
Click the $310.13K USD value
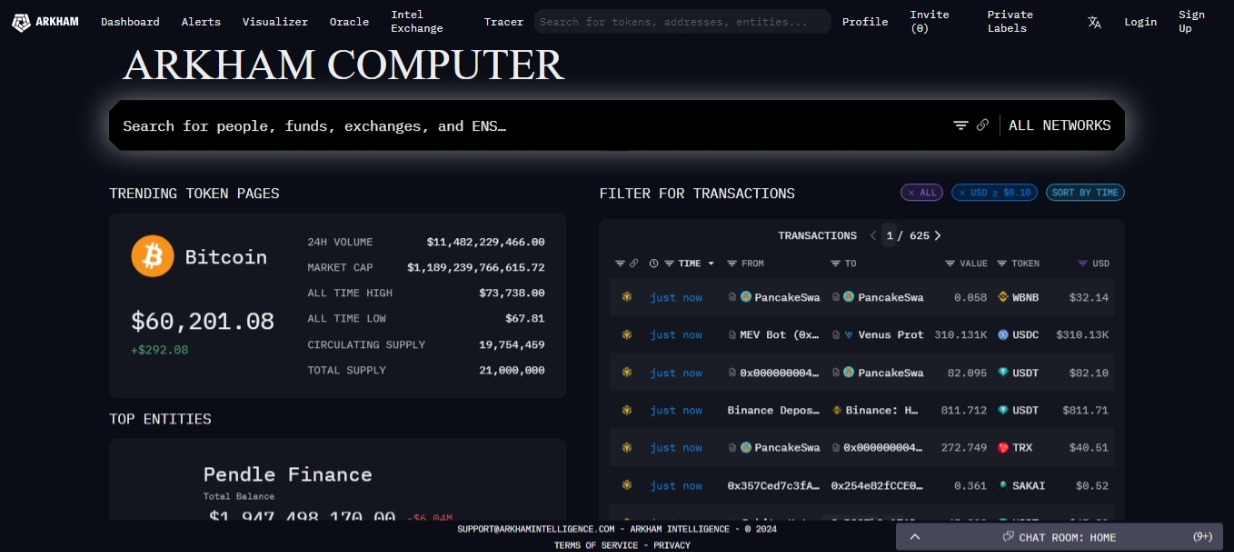[1082, 335]
